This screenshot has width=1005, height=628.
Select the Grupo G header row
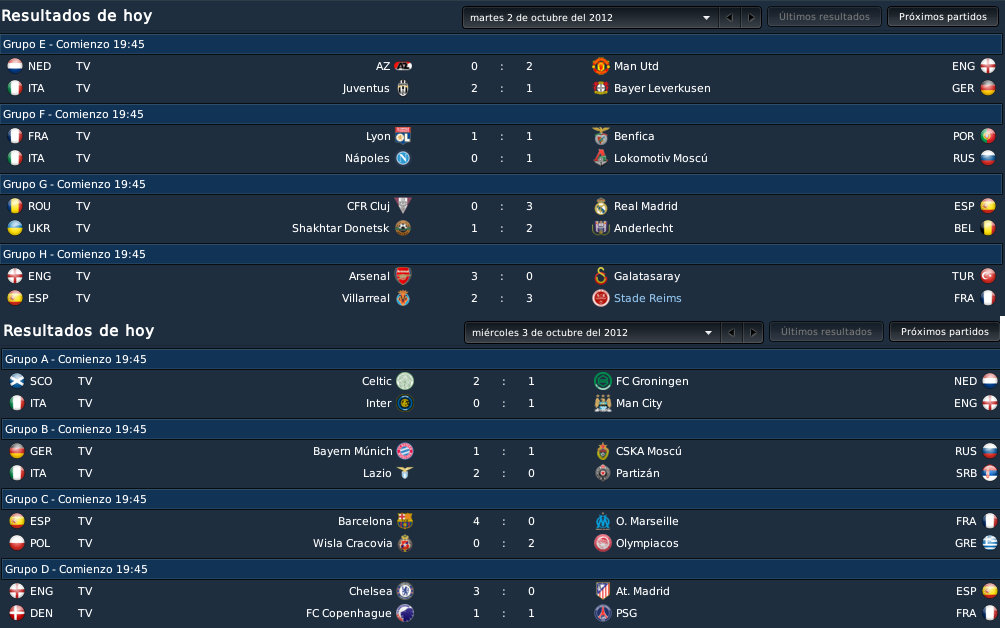pos(501,184)
